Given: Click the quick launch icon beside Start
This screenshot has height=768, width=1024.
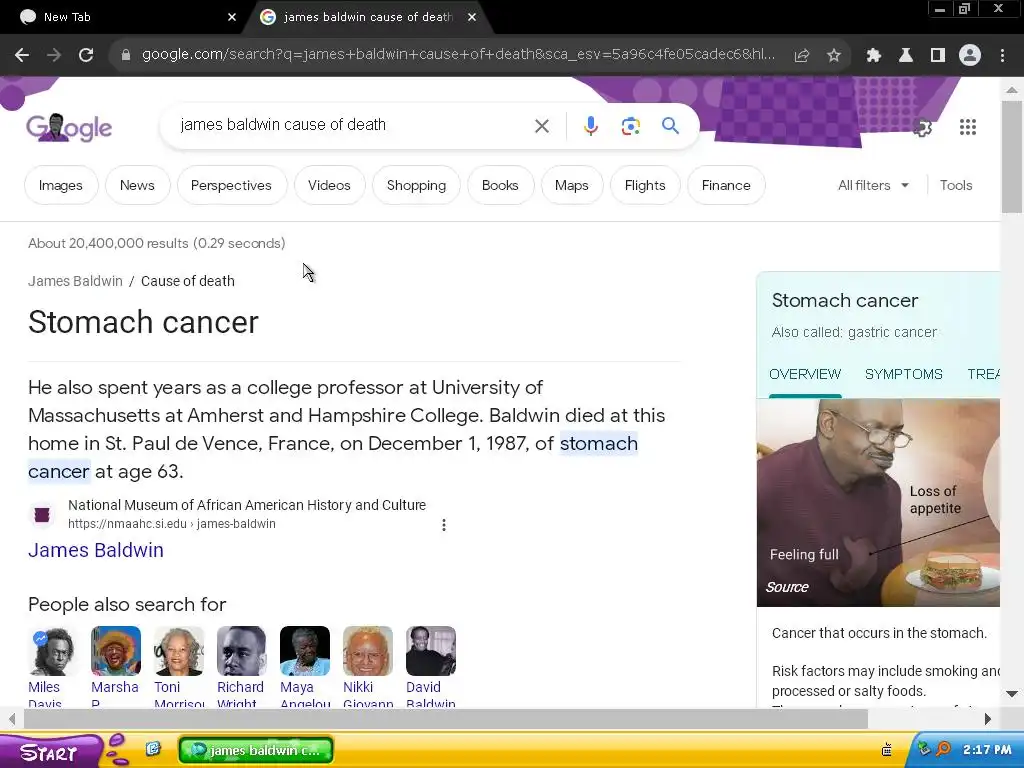Looking at the screenshot, I should tap(153, 749).
